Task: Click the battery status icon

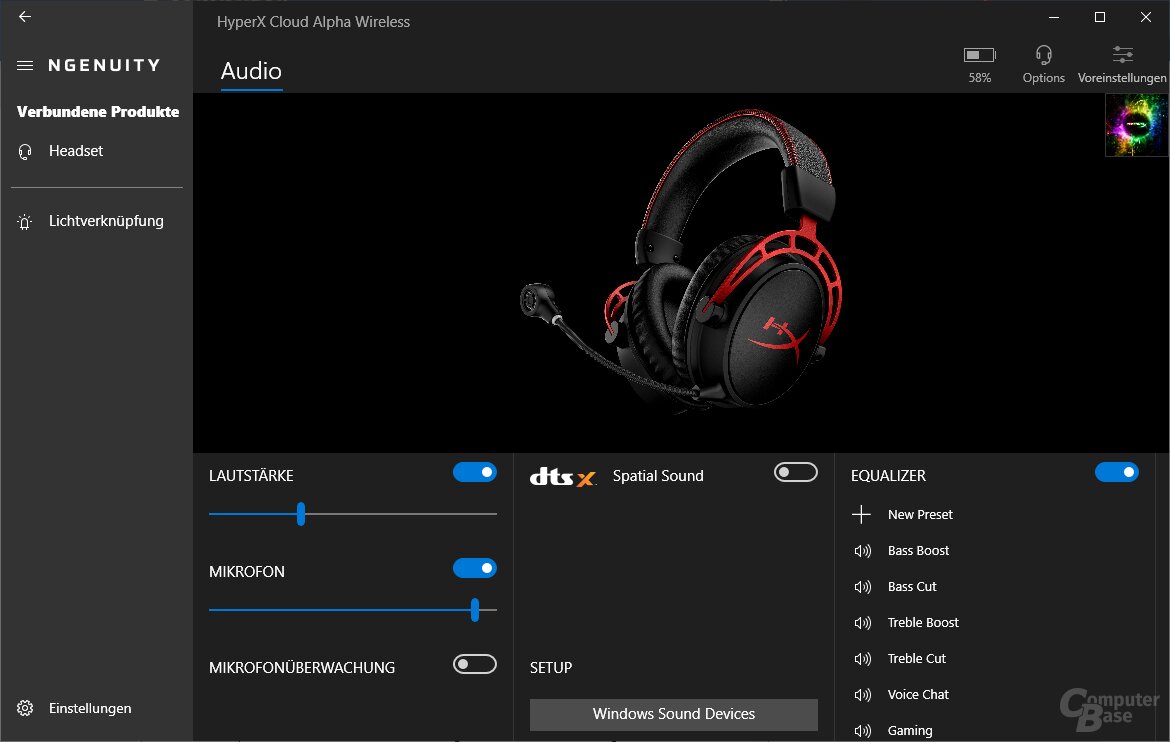Action: coord(979,55)
